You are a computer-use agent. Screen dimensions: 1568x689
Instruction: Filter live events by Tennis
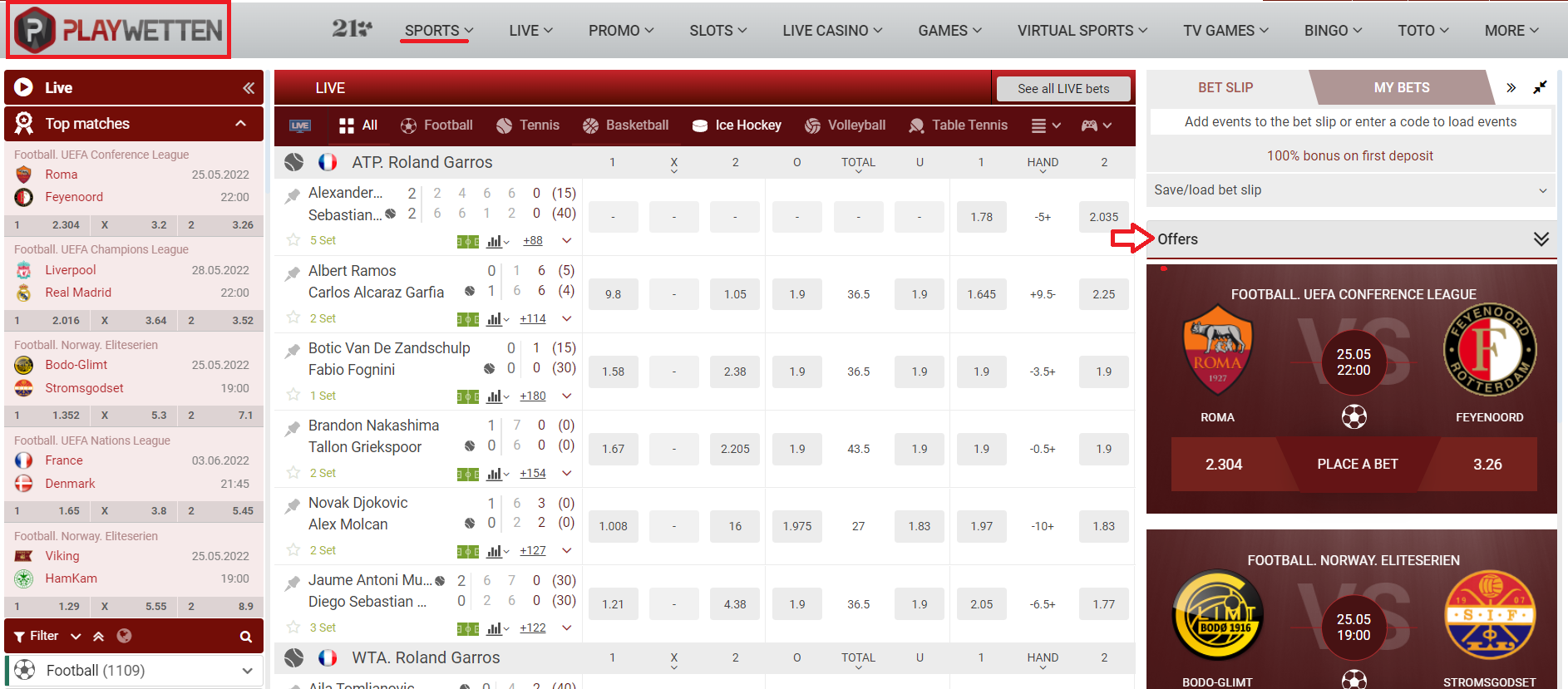pyautogui.click(x=528, y=125)
